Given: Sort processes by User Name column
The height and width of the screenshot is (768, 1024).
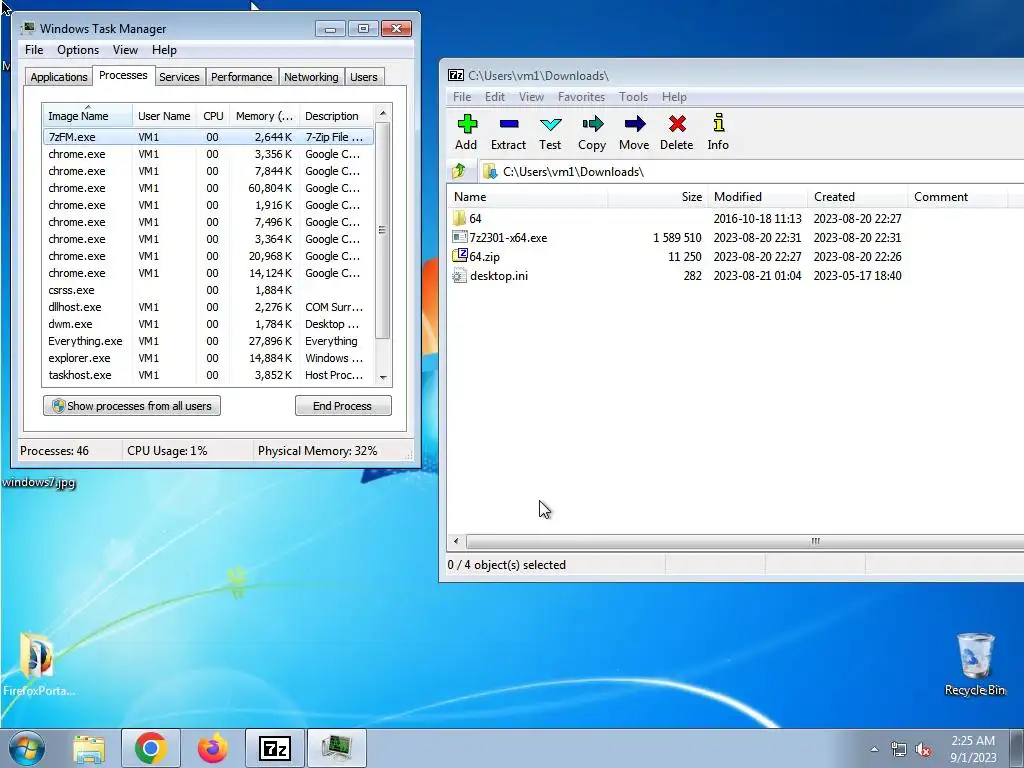Looking at the screenshot, I should coord(164,116).
